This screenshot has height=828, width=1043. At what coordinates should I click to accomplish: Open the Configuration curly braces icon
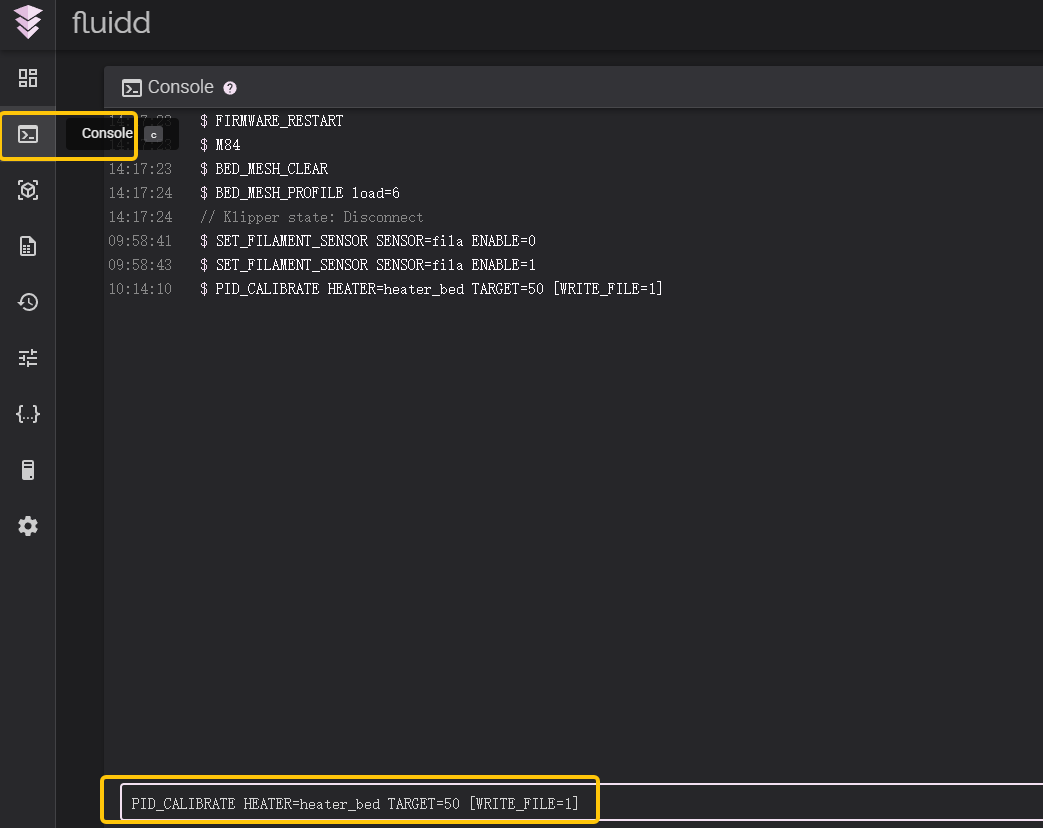28,414
